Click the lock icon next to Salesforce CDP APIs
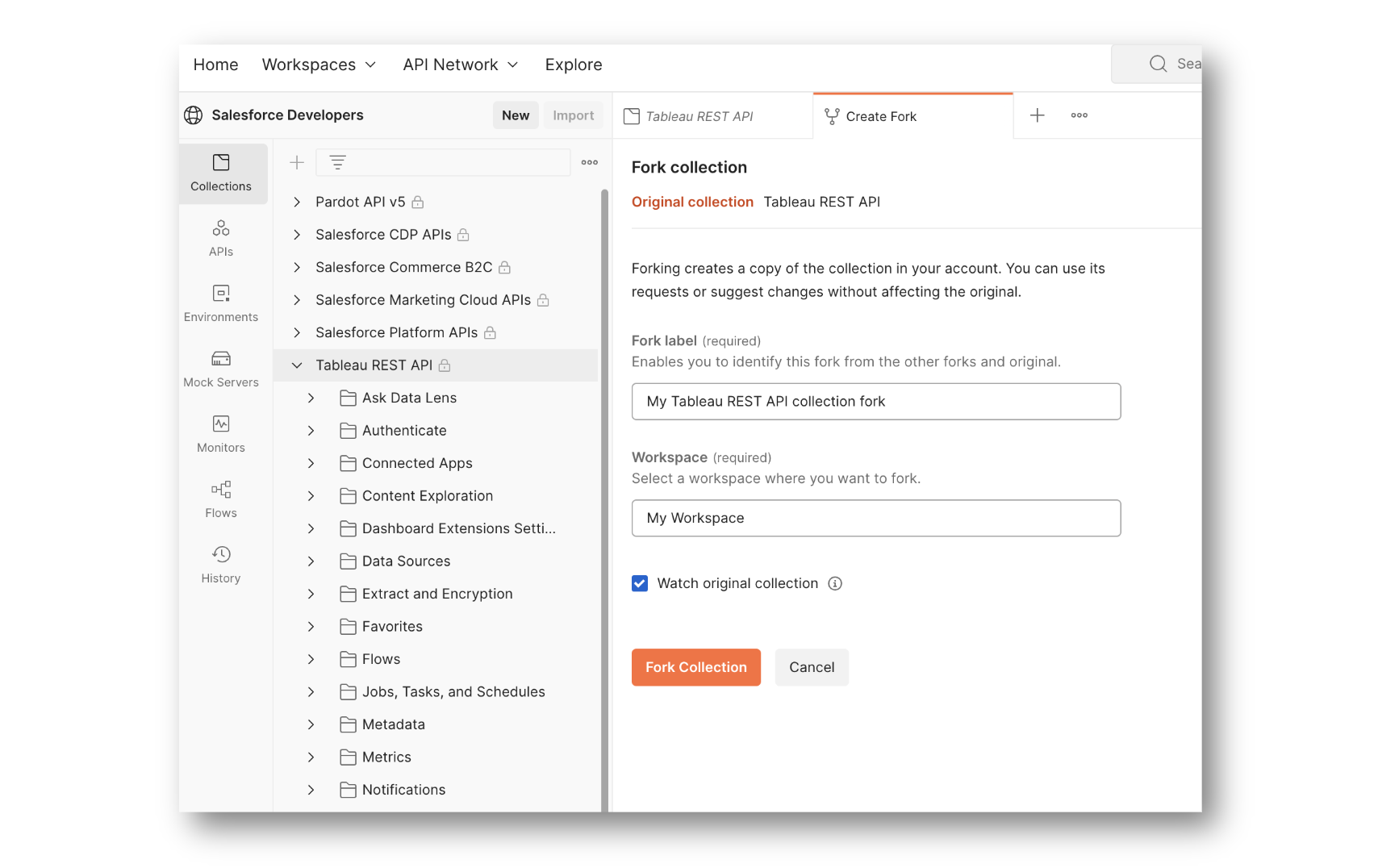 pos(463,235)
